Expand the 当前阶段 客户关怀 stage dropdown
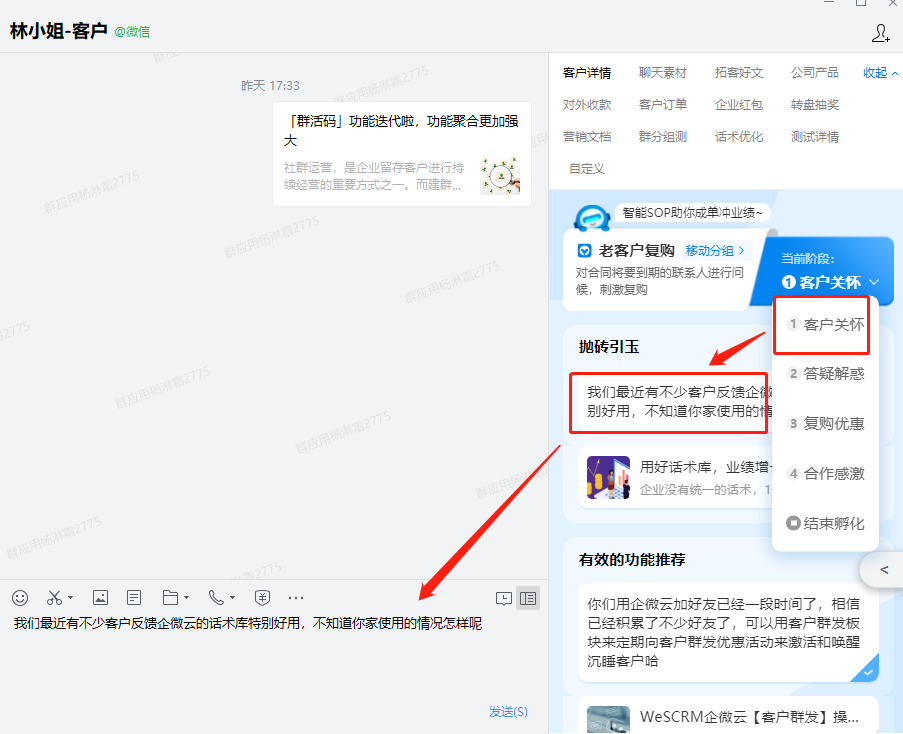This screenshot has height=734, width=903. click(830, 282)
